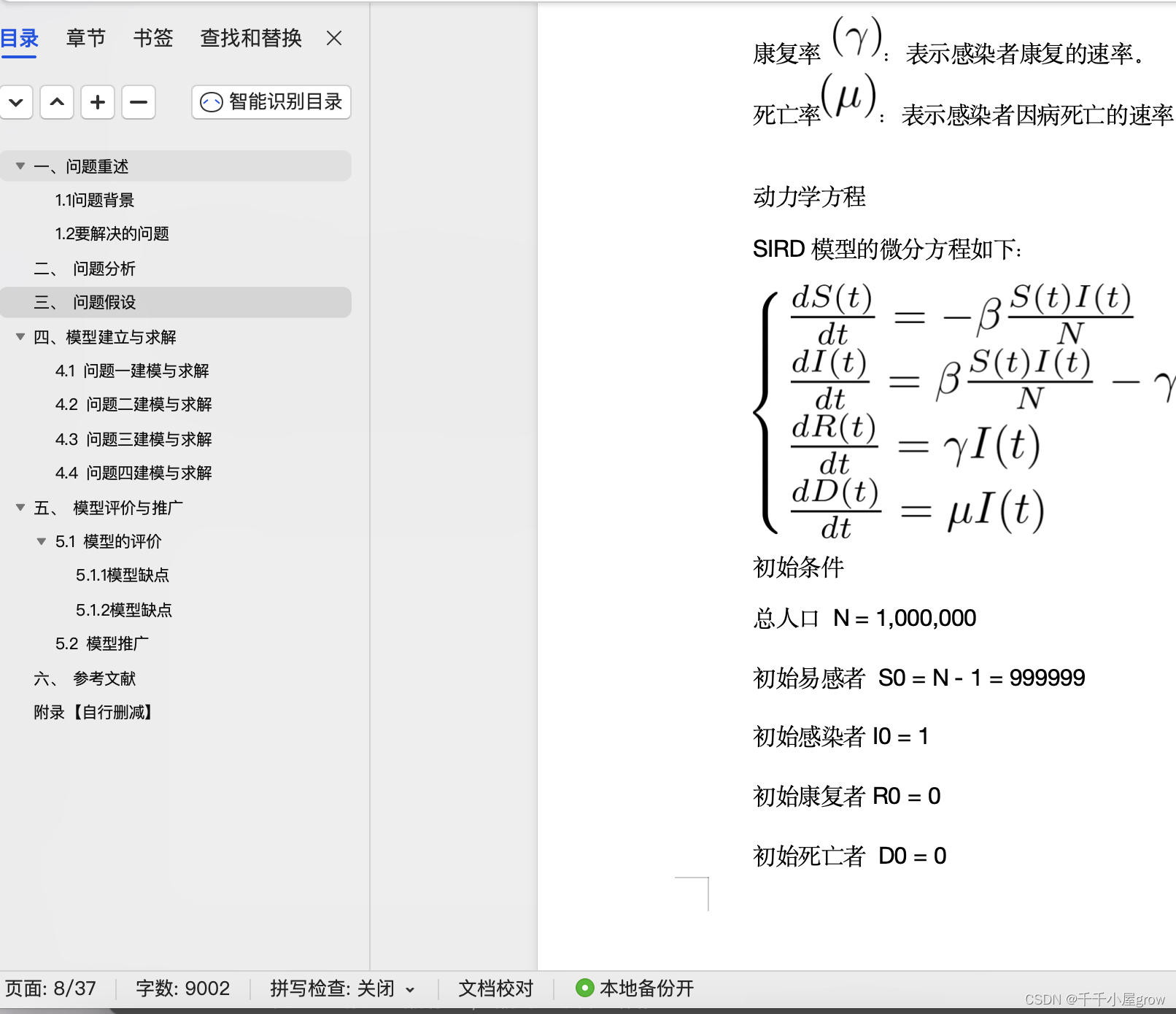Collapse the 一、问题重述 section triangle

[x=20, y=166]
